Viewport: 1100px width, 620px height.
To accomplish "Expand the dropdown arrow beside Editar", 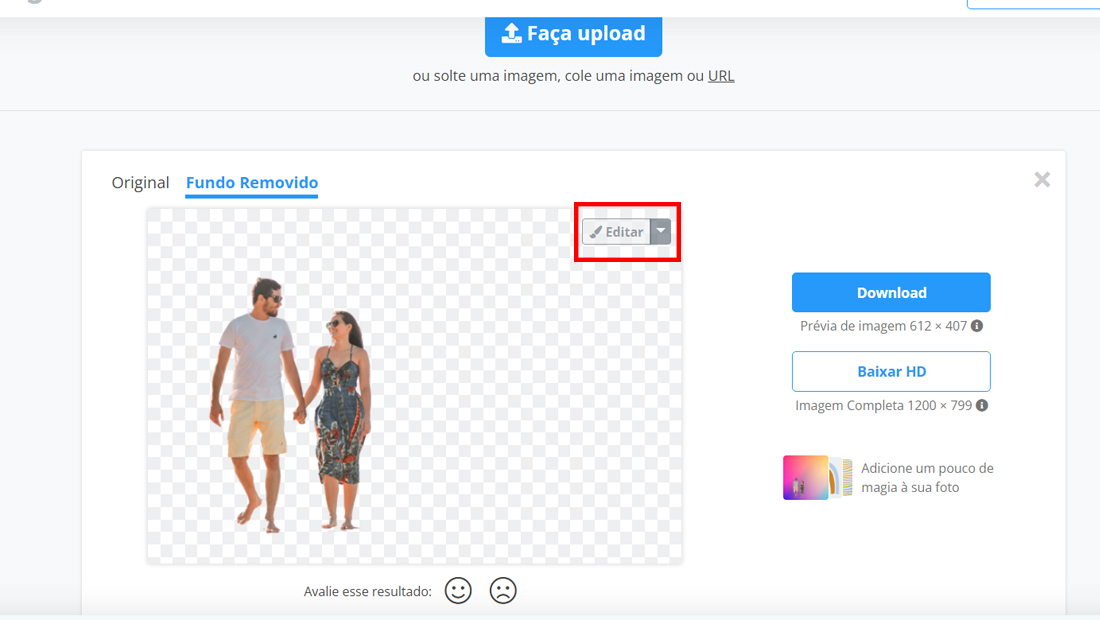I will coord(661,231).
